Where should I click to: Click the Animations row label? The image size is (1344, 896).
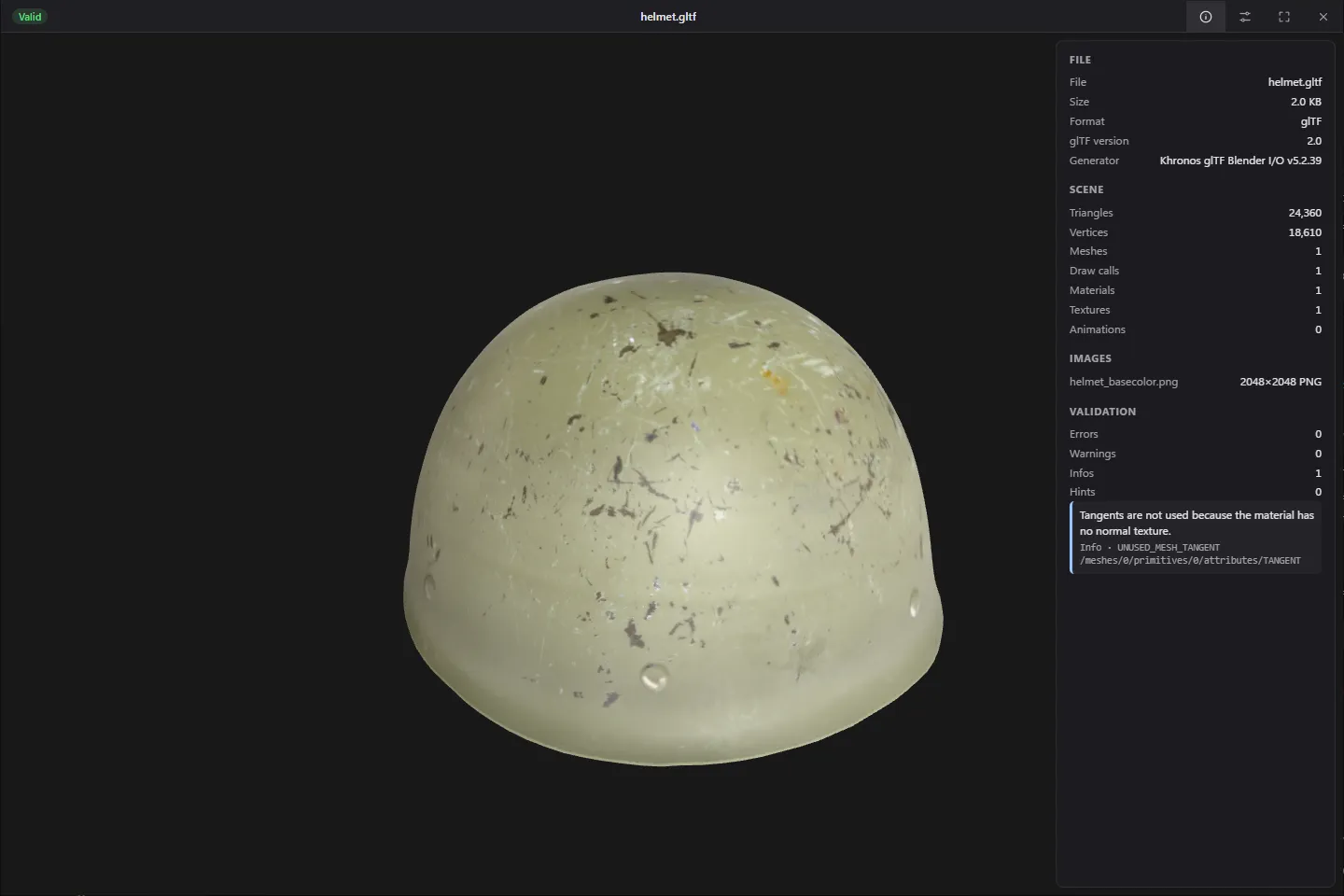(x=1098, y=329)
